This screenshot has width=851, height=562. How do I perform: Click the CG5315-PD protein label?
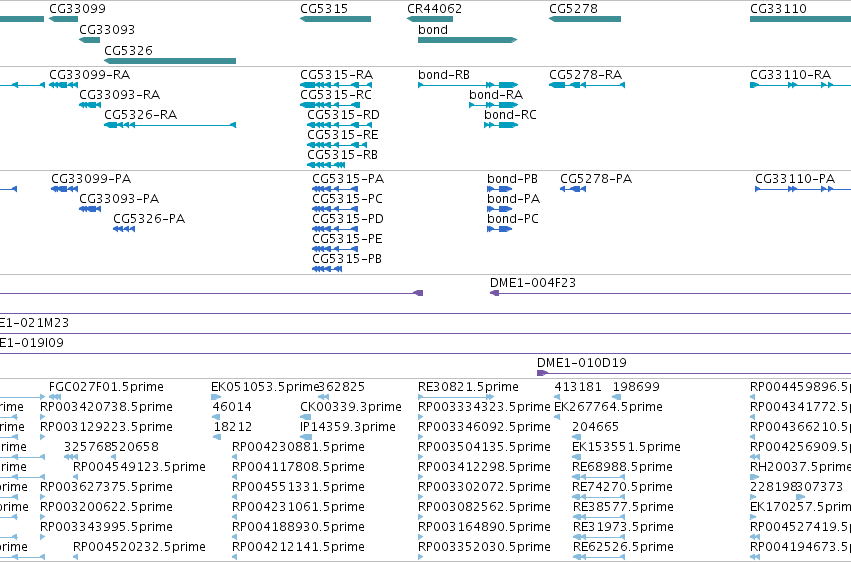pos(348,219)
